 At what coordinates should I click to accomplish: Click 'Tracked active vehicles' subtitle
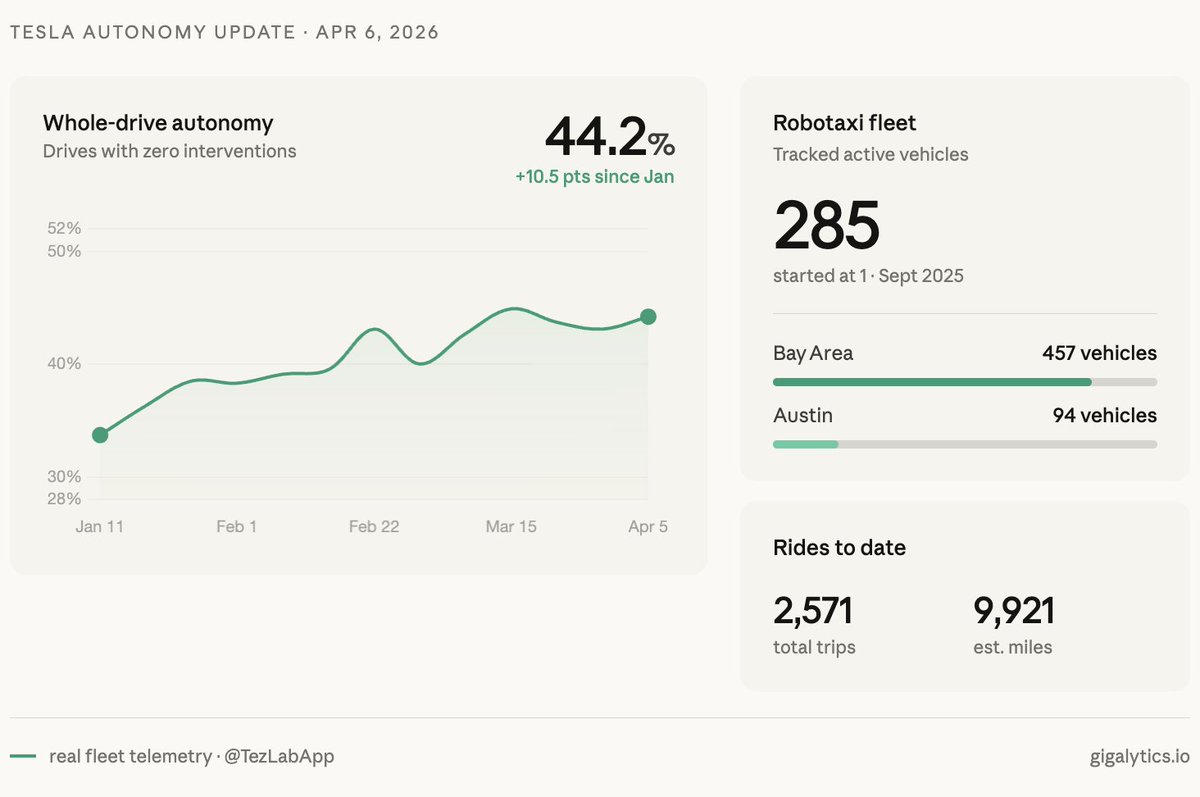click(x=871, y=155)
